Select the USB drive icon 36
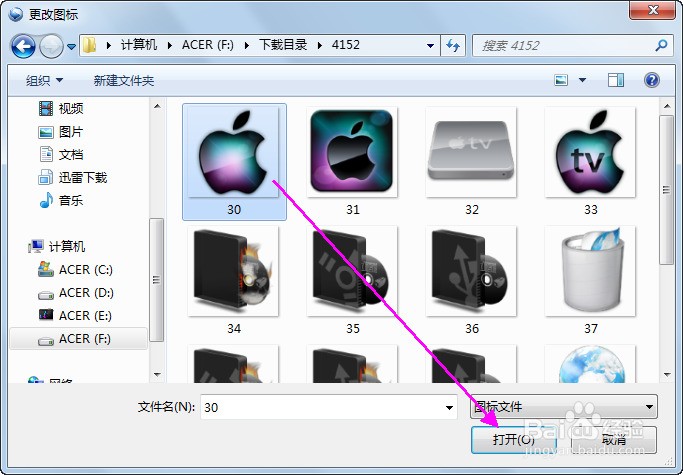This screenshot has height=475, width=683. [x=471, y=281]
